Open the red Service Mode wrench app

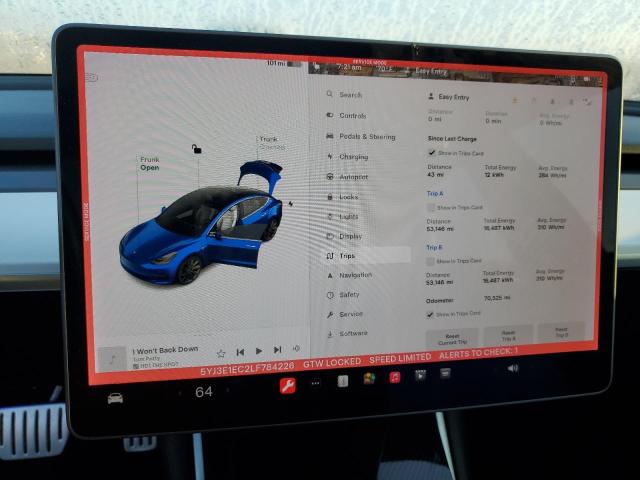click(x=288, y=385)
